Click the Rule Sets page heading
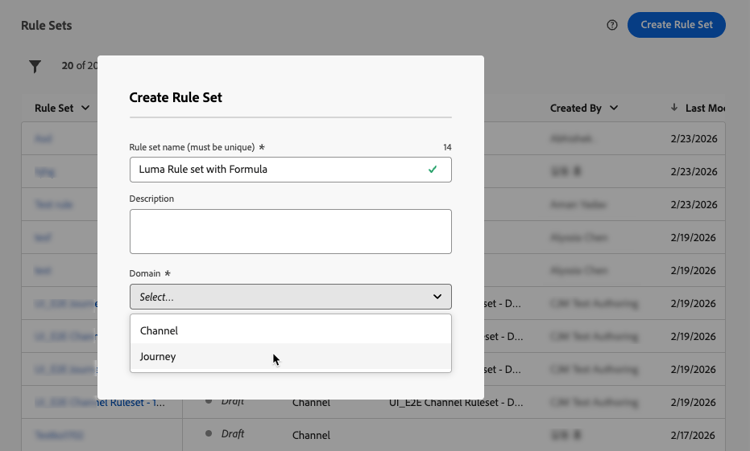The image size is (750, 451). tap(46, 25)
